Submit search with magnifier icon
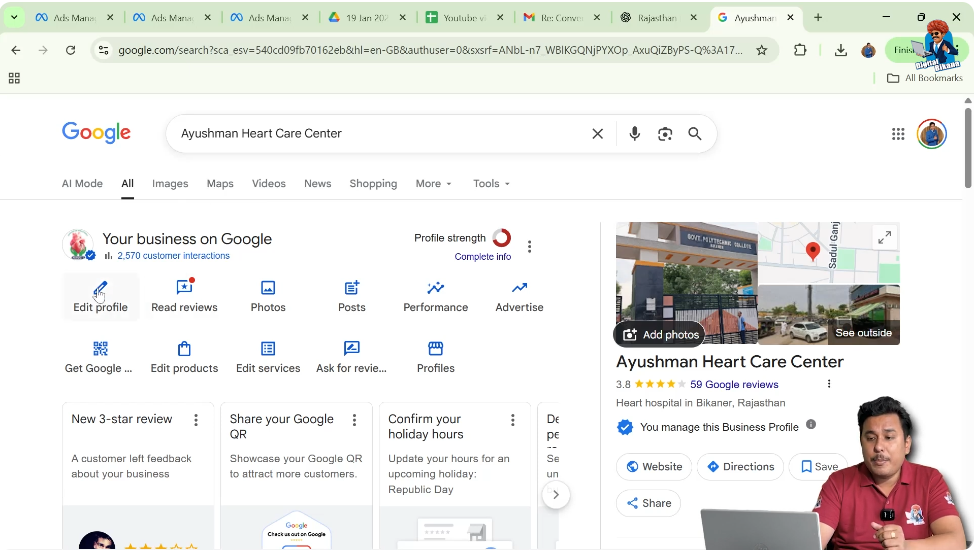The height and width of the screenshot is (551, 974). pos(694,134)
